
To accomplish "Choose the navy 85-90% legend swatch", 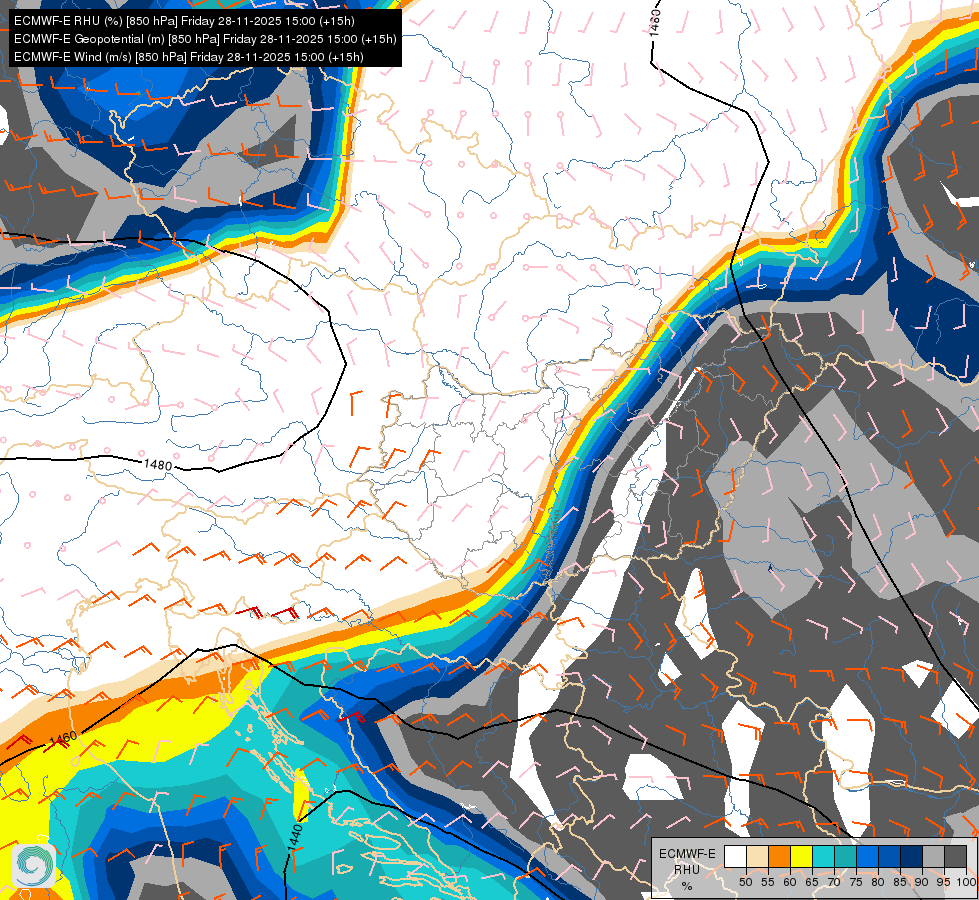I will pos(912,856).
